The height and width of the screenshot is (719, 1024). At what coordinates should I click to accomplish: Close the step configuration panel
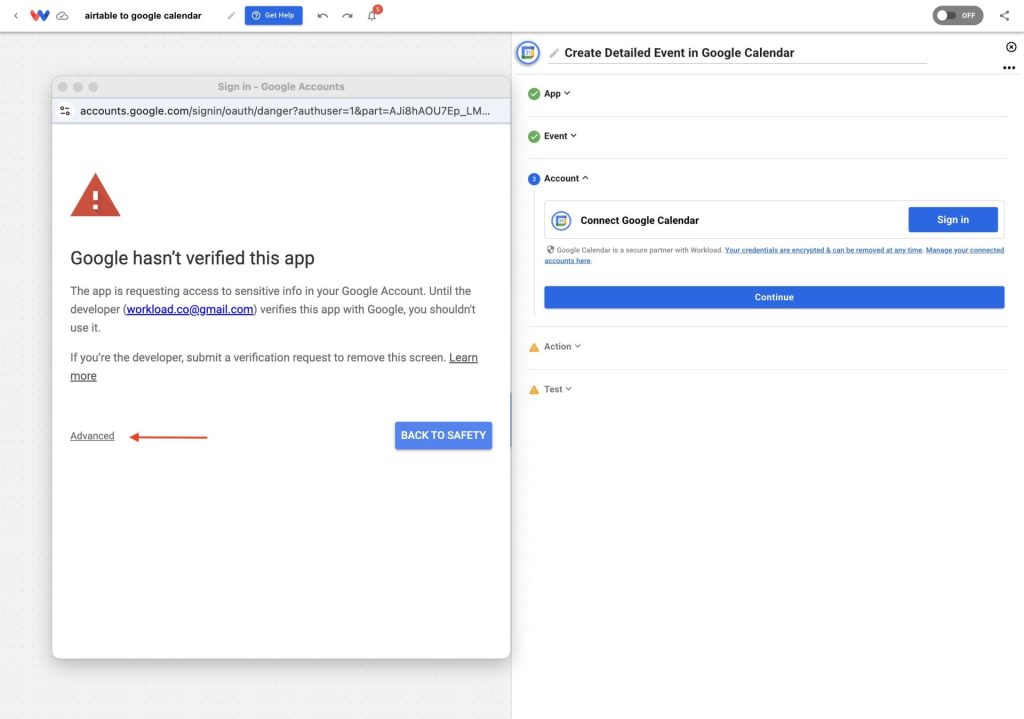(1011, 47)
